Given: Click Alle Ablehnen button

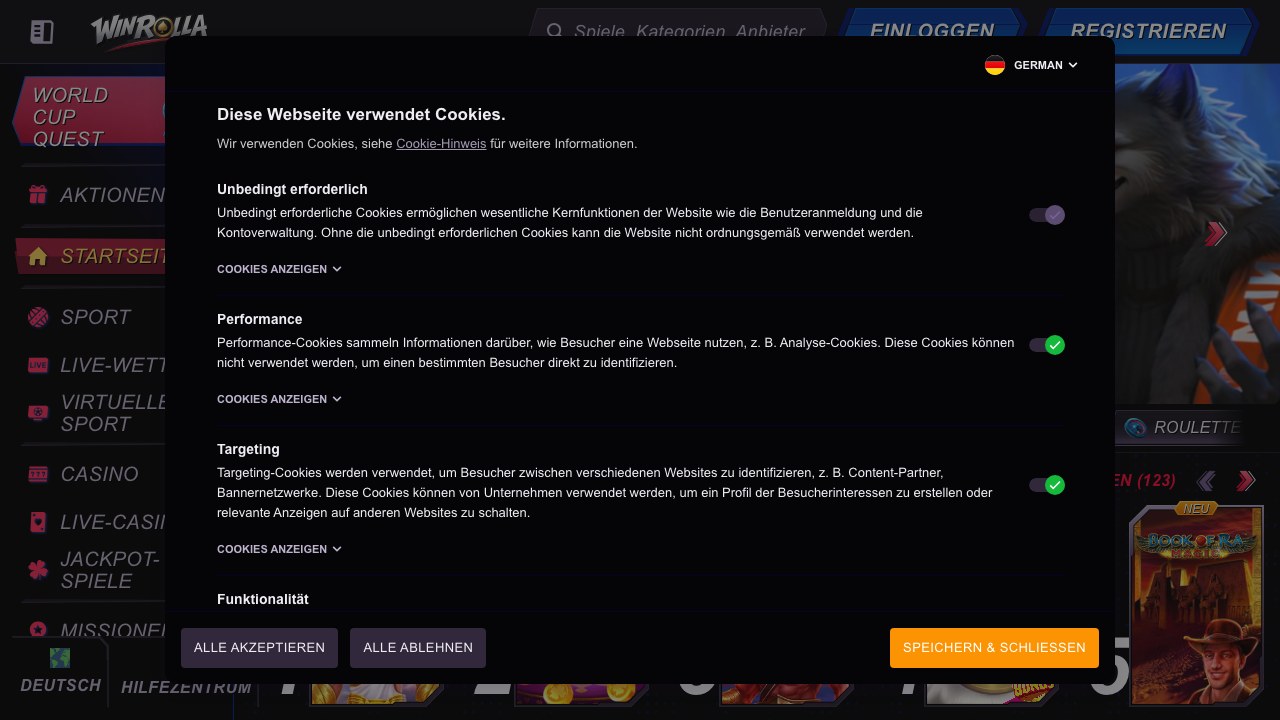Looking at the screenshot, I should (x=418, y=648).
